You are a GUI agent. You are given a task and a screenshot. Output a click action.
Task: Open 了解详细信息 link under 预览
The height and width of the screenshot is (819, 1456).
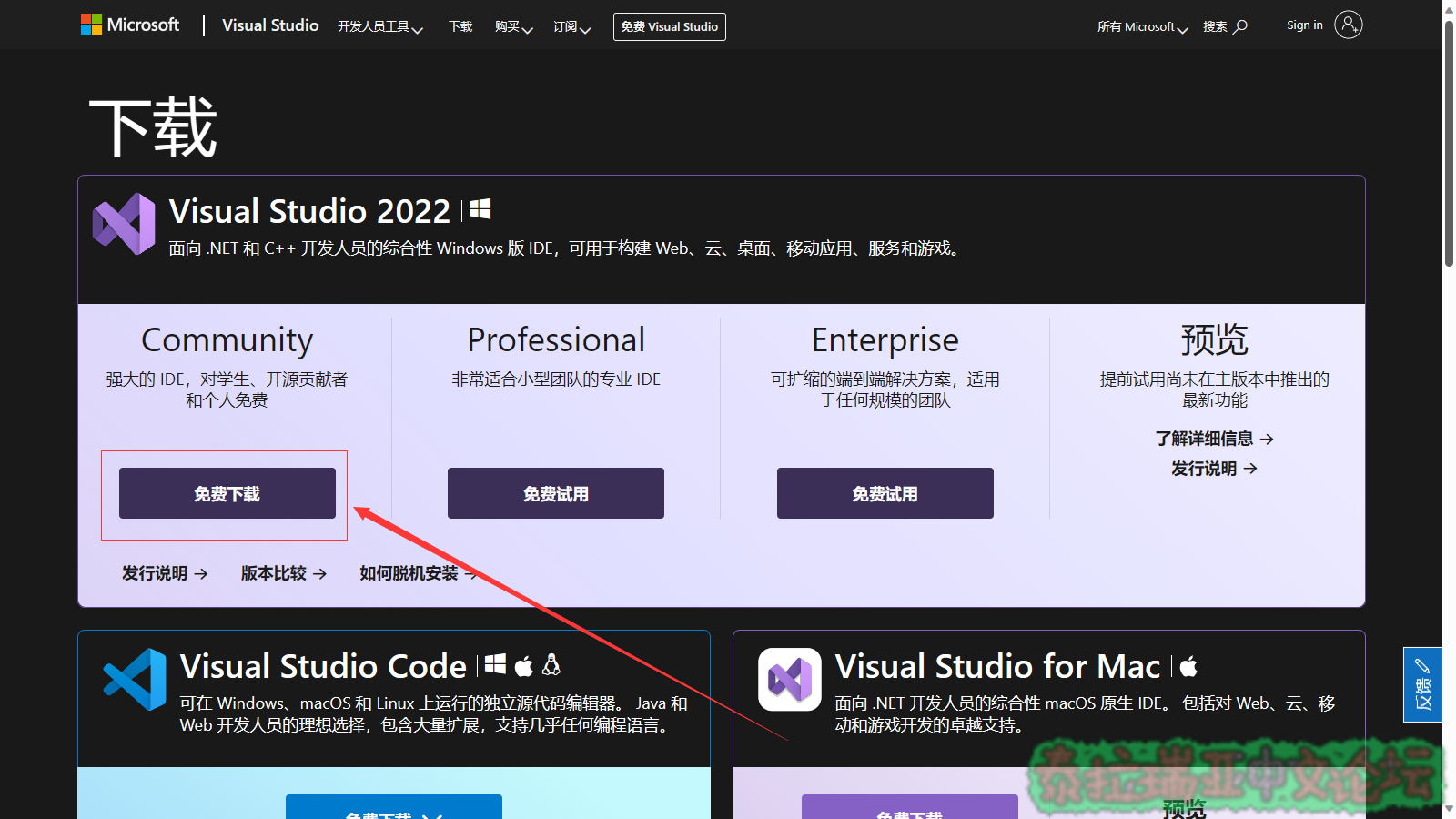tap(1214, 439)
